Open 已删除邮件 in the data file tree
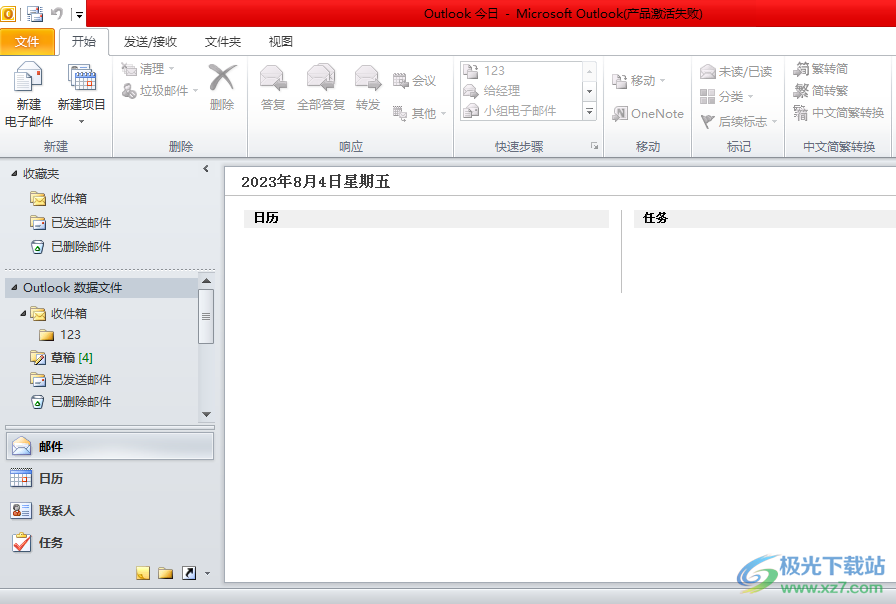Screen dimensions: 896x604 coord(70,402)
